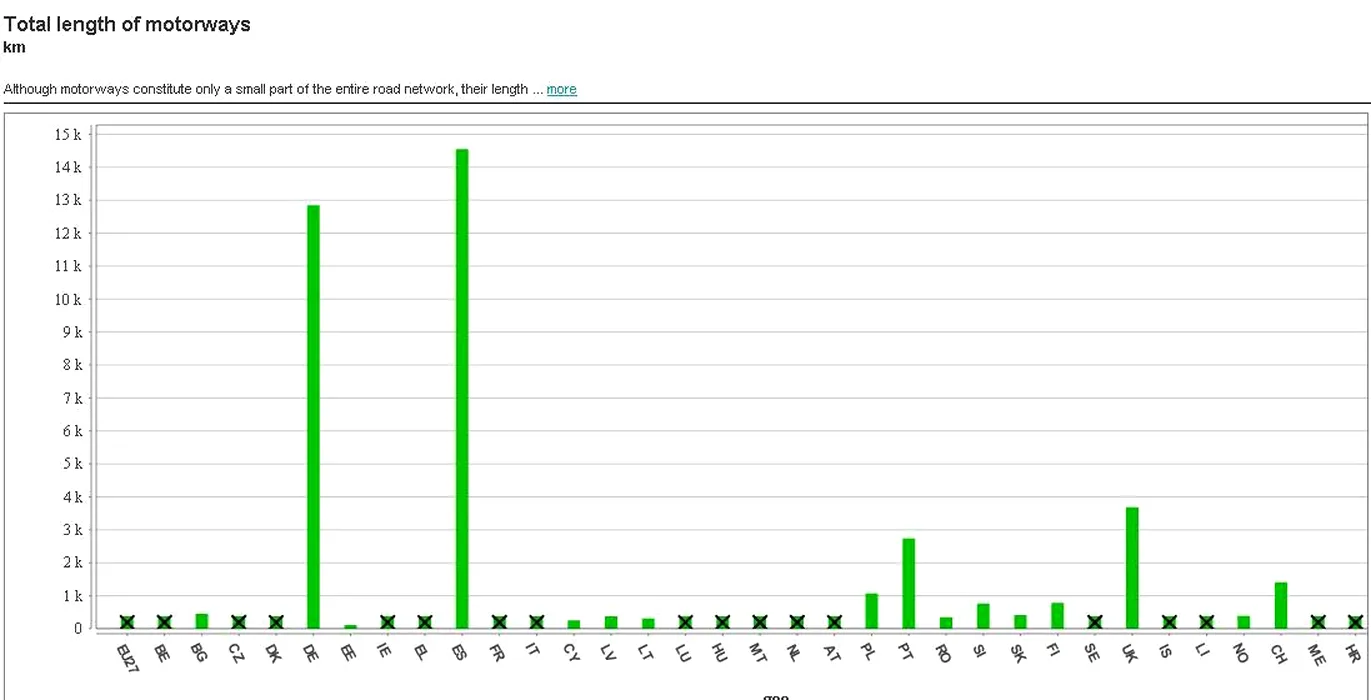Select the X marker above HR
The height and width of the screenshot is (700, 1371).
[1355, 622]
